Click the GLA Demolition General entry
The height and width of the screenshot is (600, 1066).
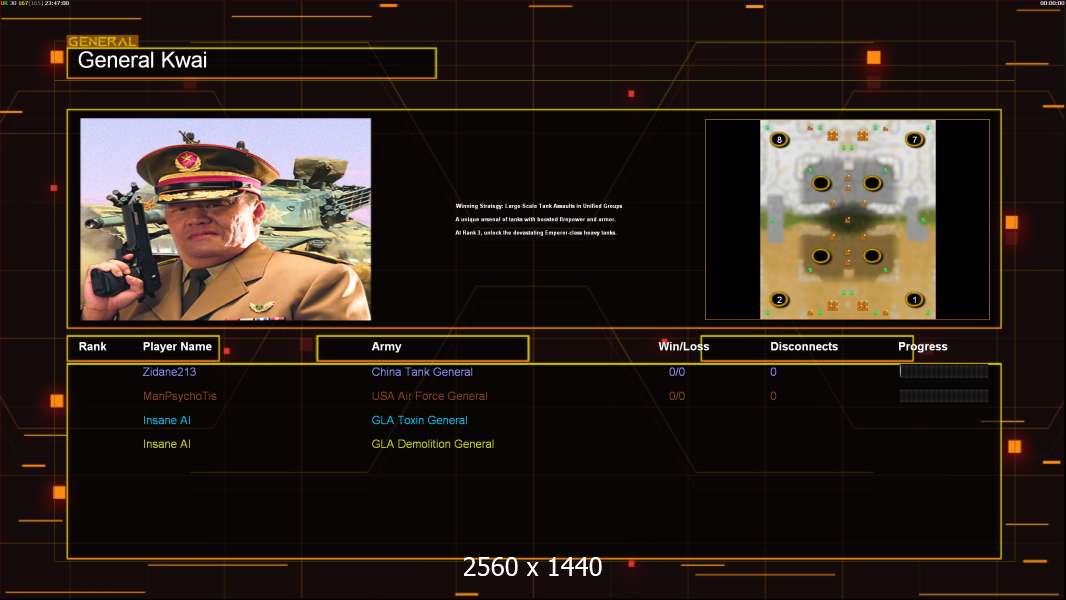coord(432,444)
